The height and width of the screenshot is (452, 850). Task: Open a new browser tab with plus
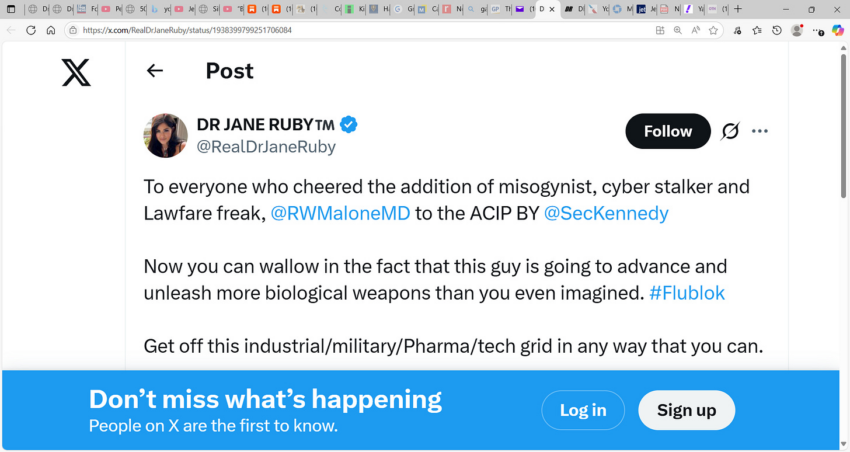[x=738, y=9]
